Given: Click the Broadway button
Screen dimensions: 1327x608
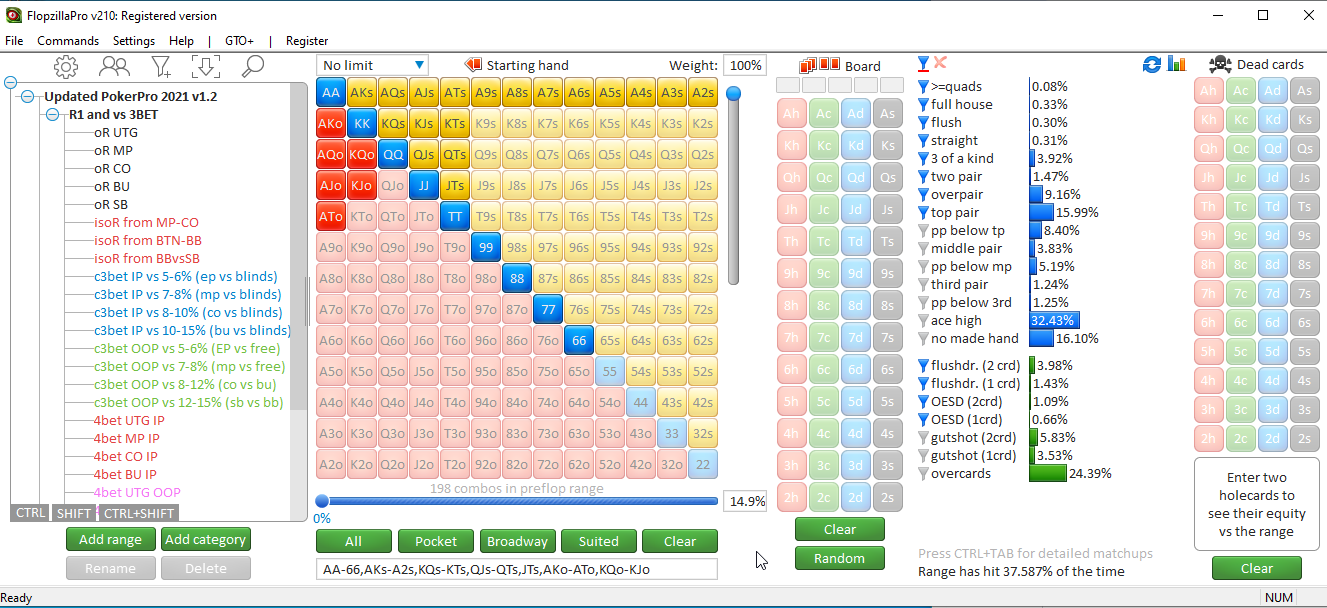Looking at the screenshot, I should pos(517,541).
